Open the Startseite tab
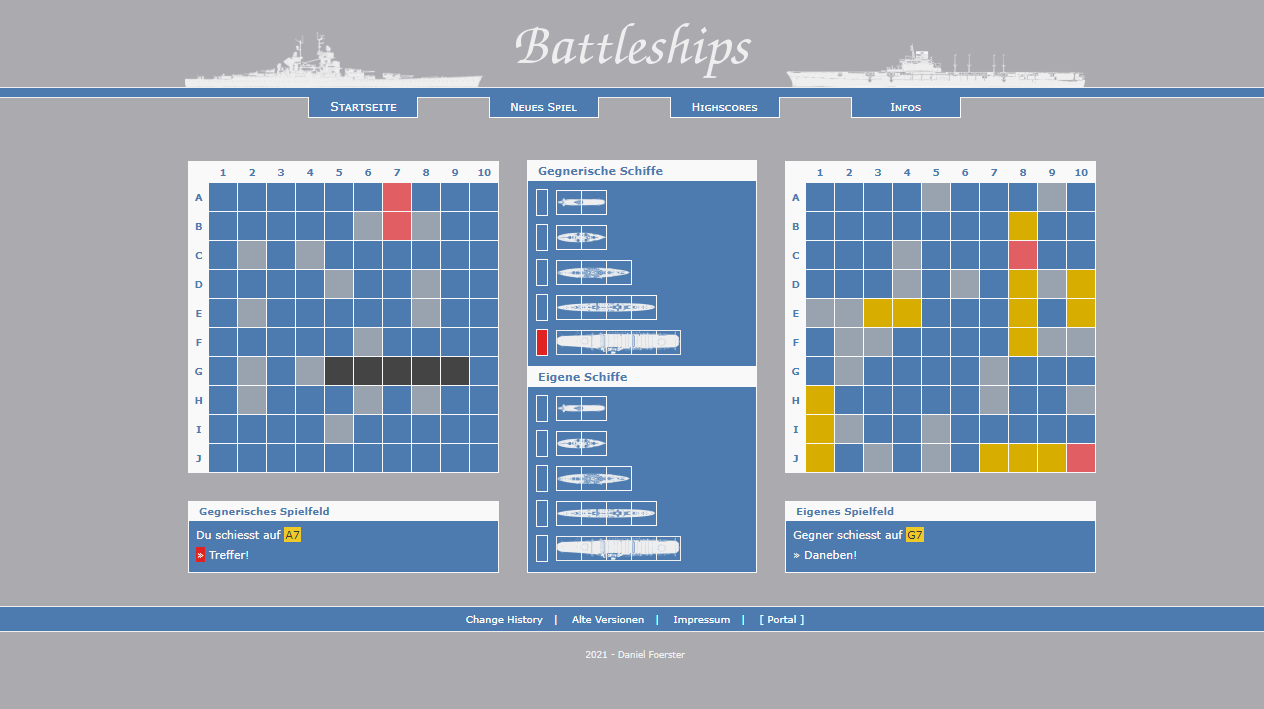This screenshot has width=1264, height=709. click(363, 107)
